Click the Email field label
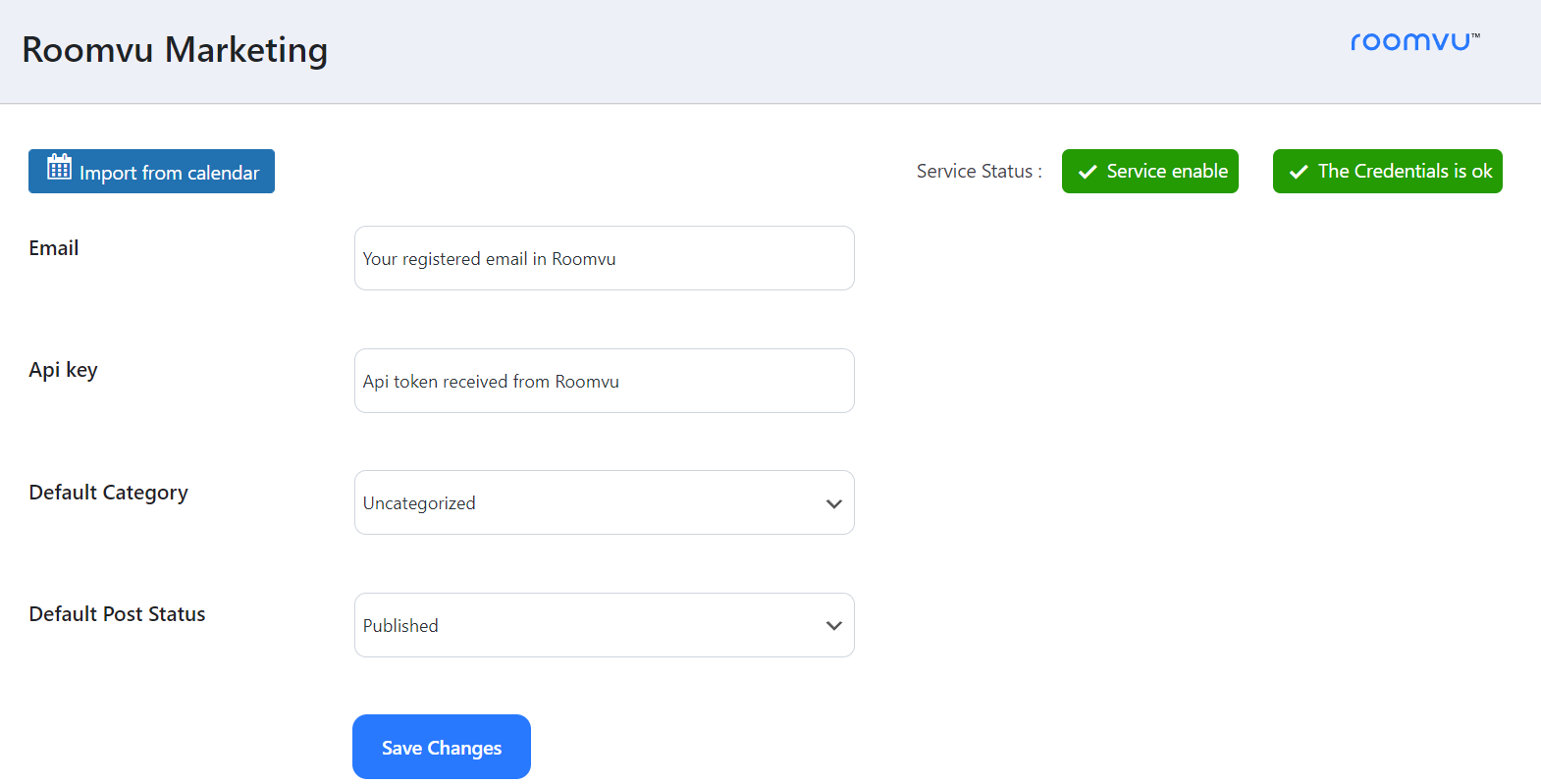 pyautogui.click(x=54, y=248)
